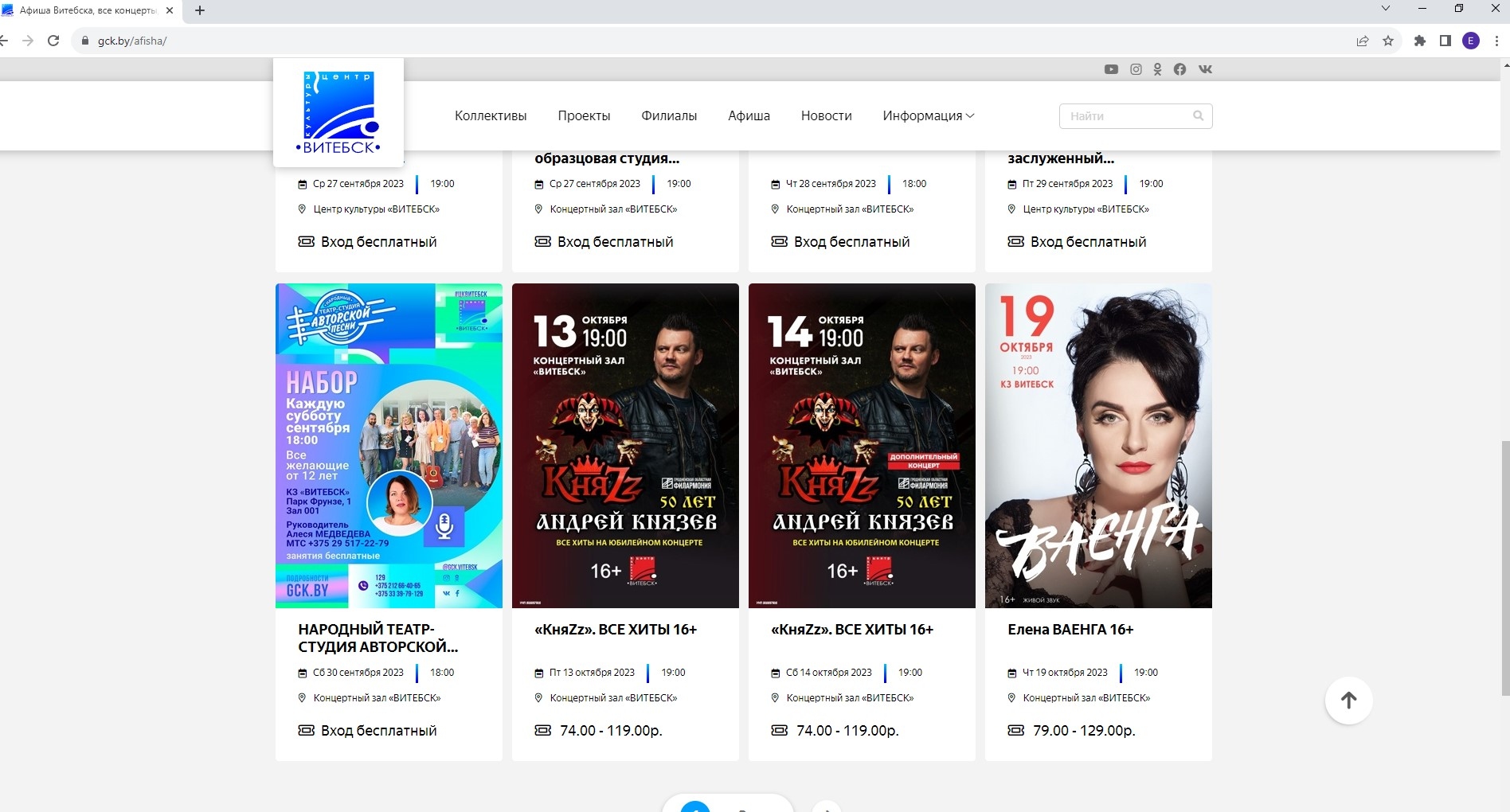
Task: Share this page icon in address bar
Action: (x=1363, y=41)
